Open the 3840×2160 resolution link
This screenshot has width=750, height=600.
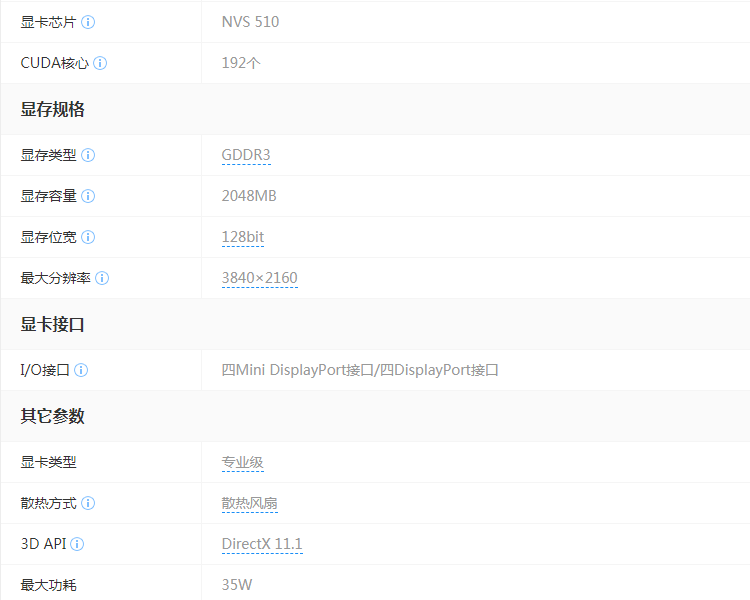(260, 278)
